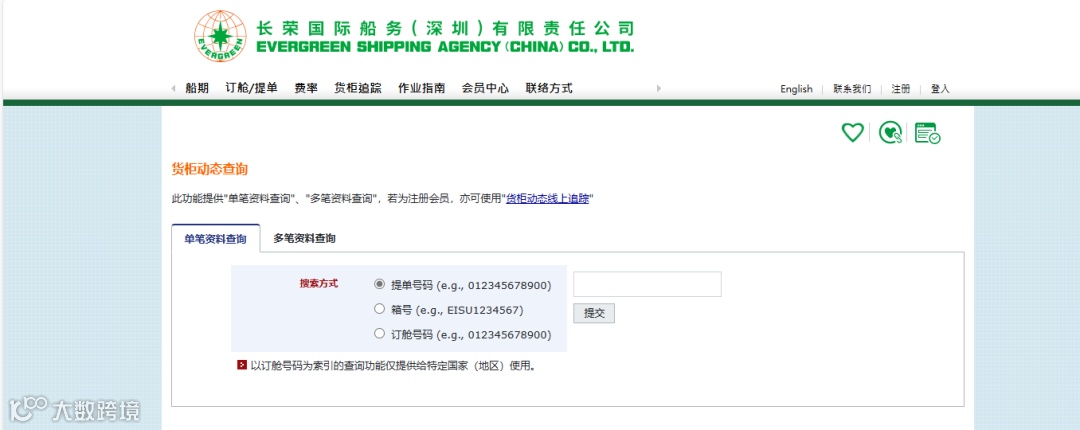Click the 注册 register link
The image size is (1080, 430).
[900, 89]
